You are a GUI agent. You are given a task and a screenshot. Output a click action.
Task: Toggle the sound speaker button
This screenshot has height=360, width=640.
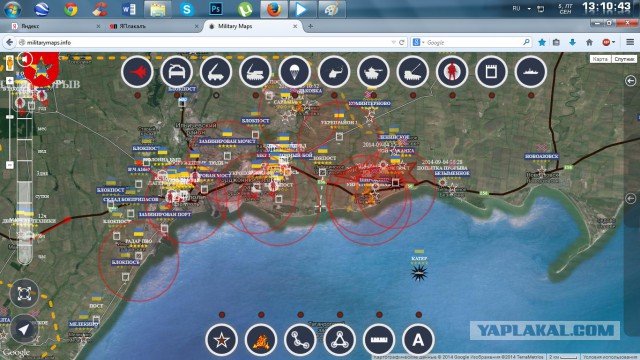(25, 60)
